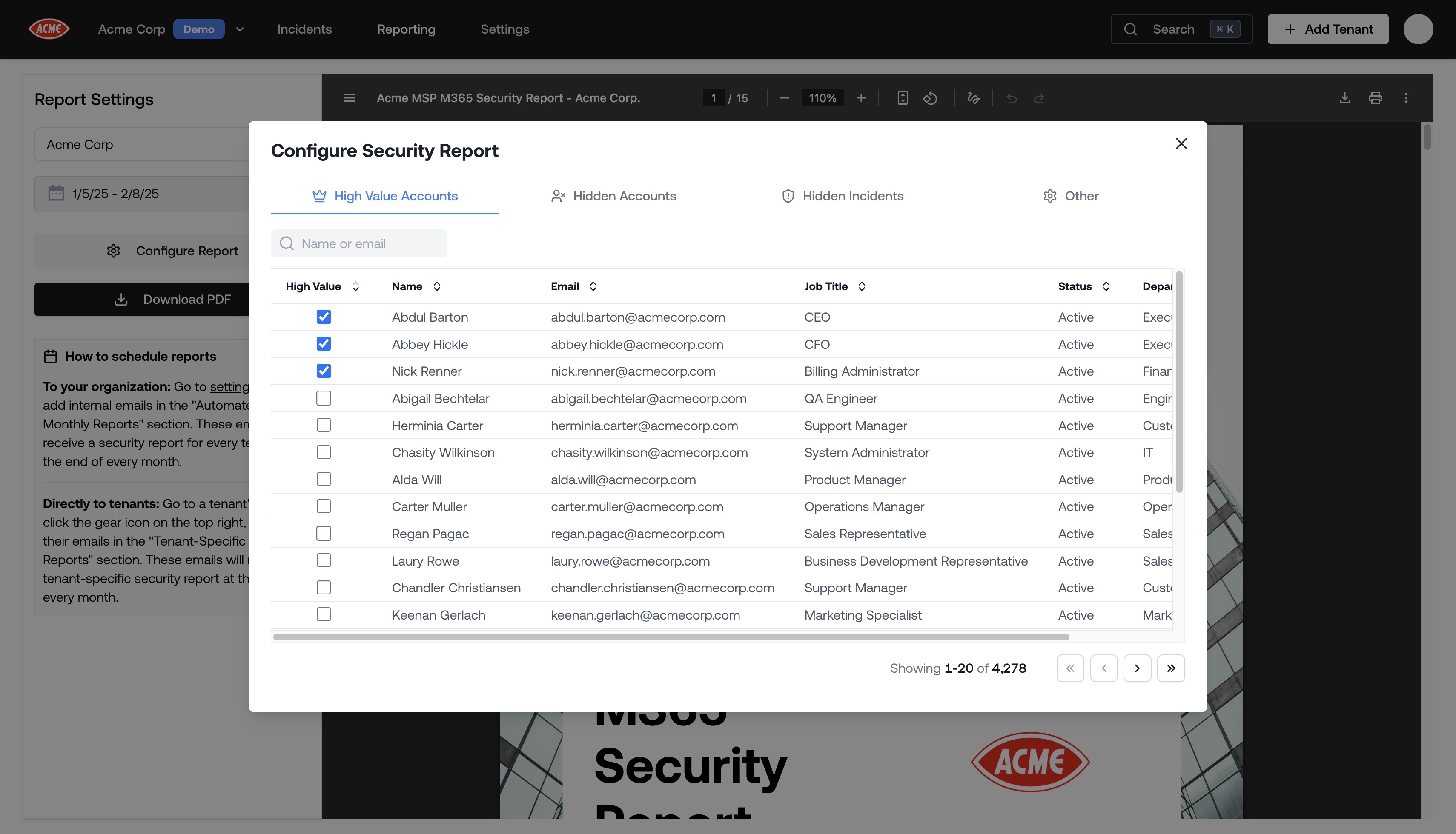This screenshot has width=1456, height=834.
Task: Jump to last page of accounts
Action: (1171, 668)
